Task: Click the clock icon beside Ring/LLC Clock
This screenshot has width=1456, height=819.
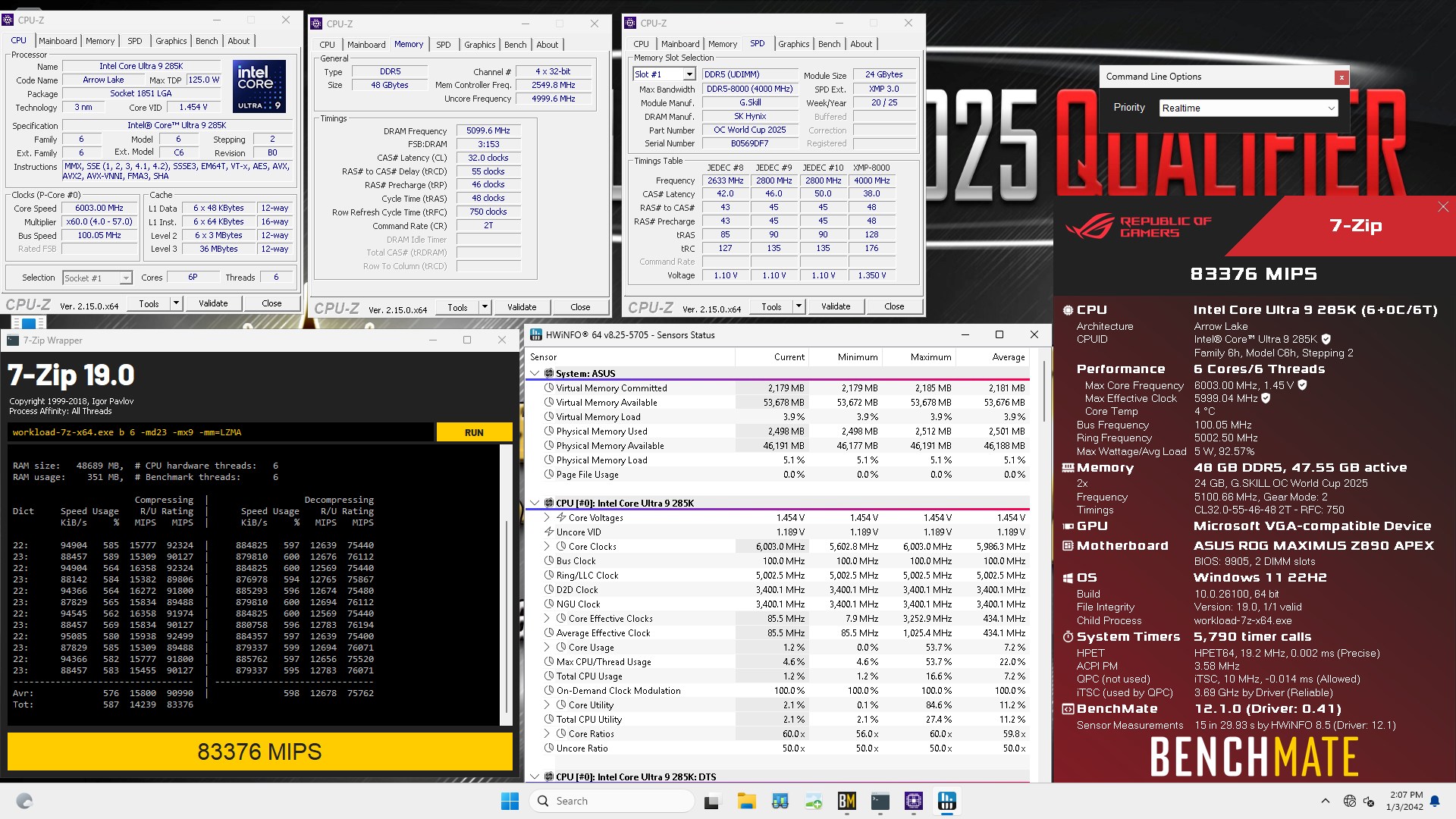Action: [x=549, y=575]
